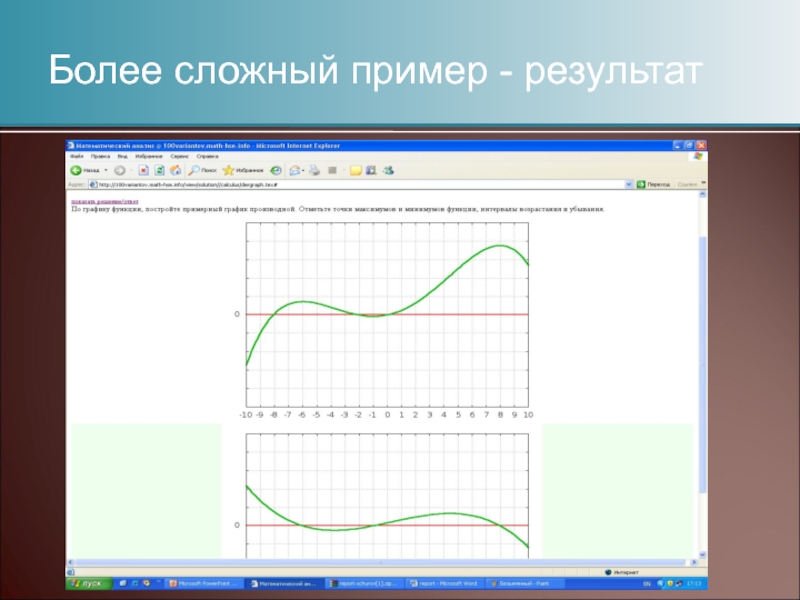Click the Переход go button

pyautogui.click(x=654, y=185)
